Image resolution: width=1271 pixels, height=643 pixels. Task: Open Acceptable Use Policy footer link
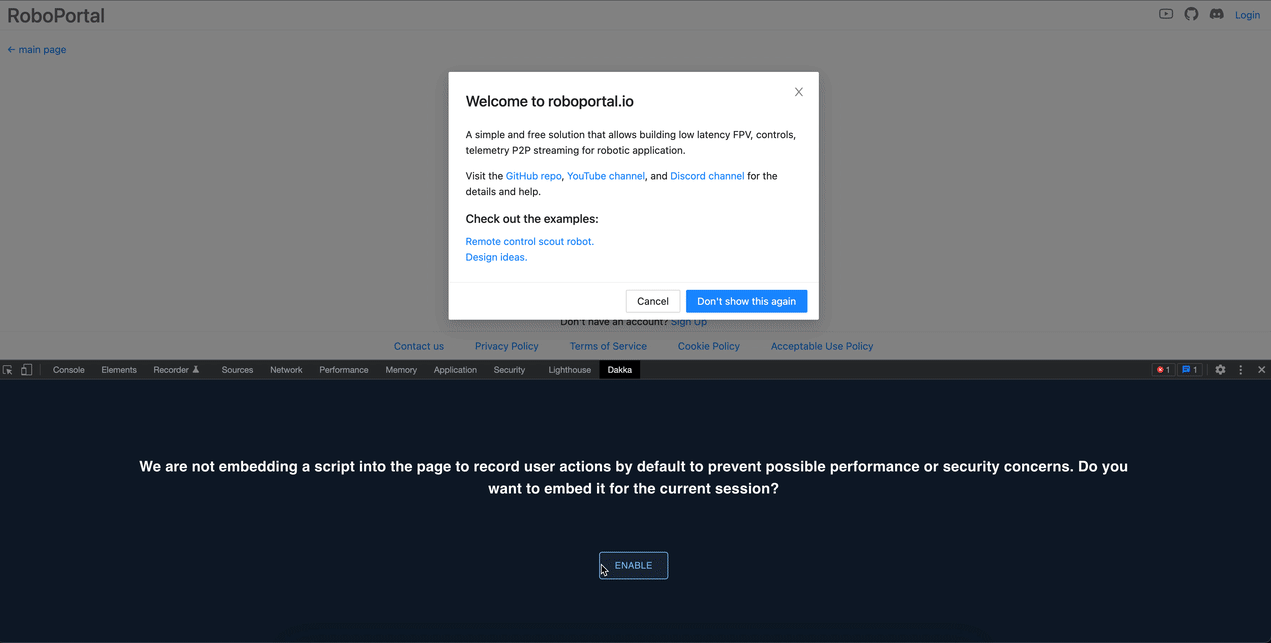point(822,346)
